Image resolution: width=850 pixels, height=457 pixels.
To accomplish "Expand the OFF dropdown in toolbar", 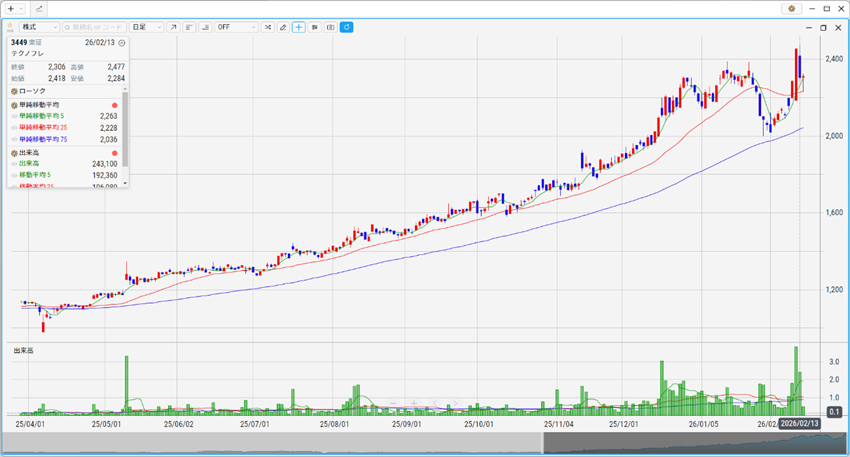I will (x=236, y=27).
